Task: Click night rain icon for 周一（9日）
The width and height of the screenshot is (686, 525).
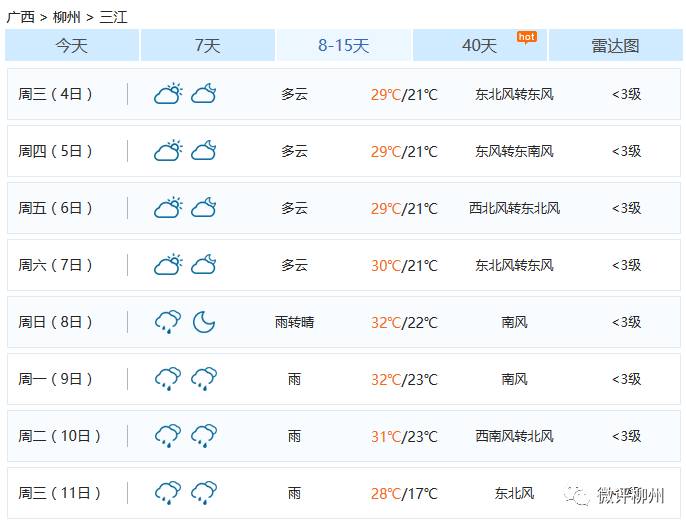Action: tap(204, 379)
